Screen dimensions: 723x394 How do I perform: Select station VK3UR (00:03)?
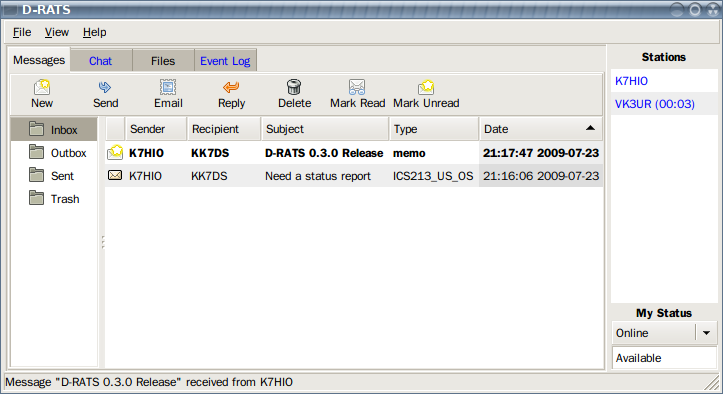click(x=664, y=104)
